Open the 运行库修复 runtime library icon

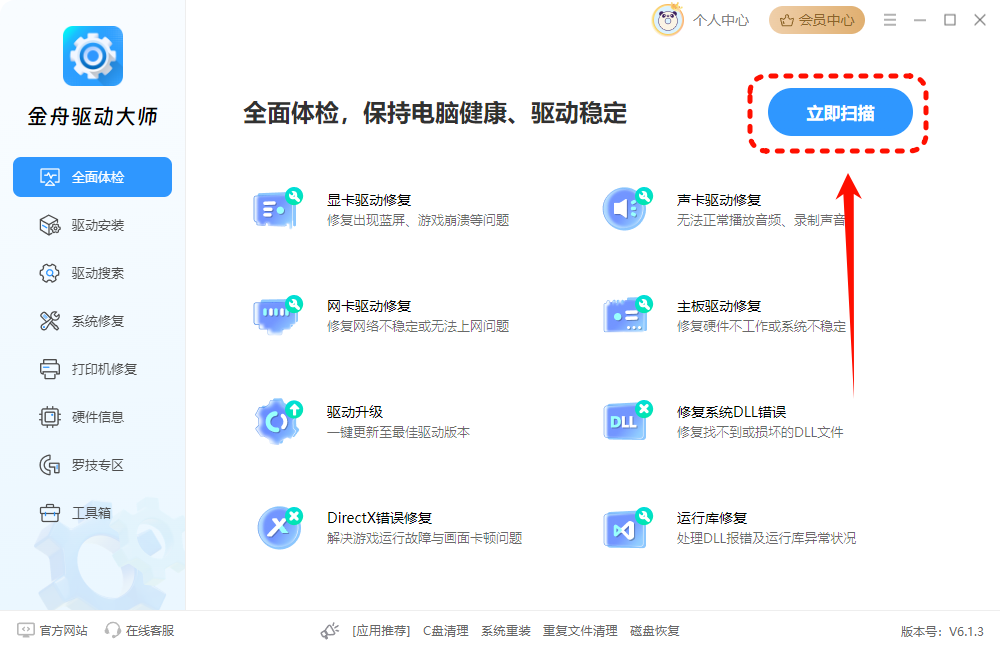pyautogui.click(x=627, y=526)
